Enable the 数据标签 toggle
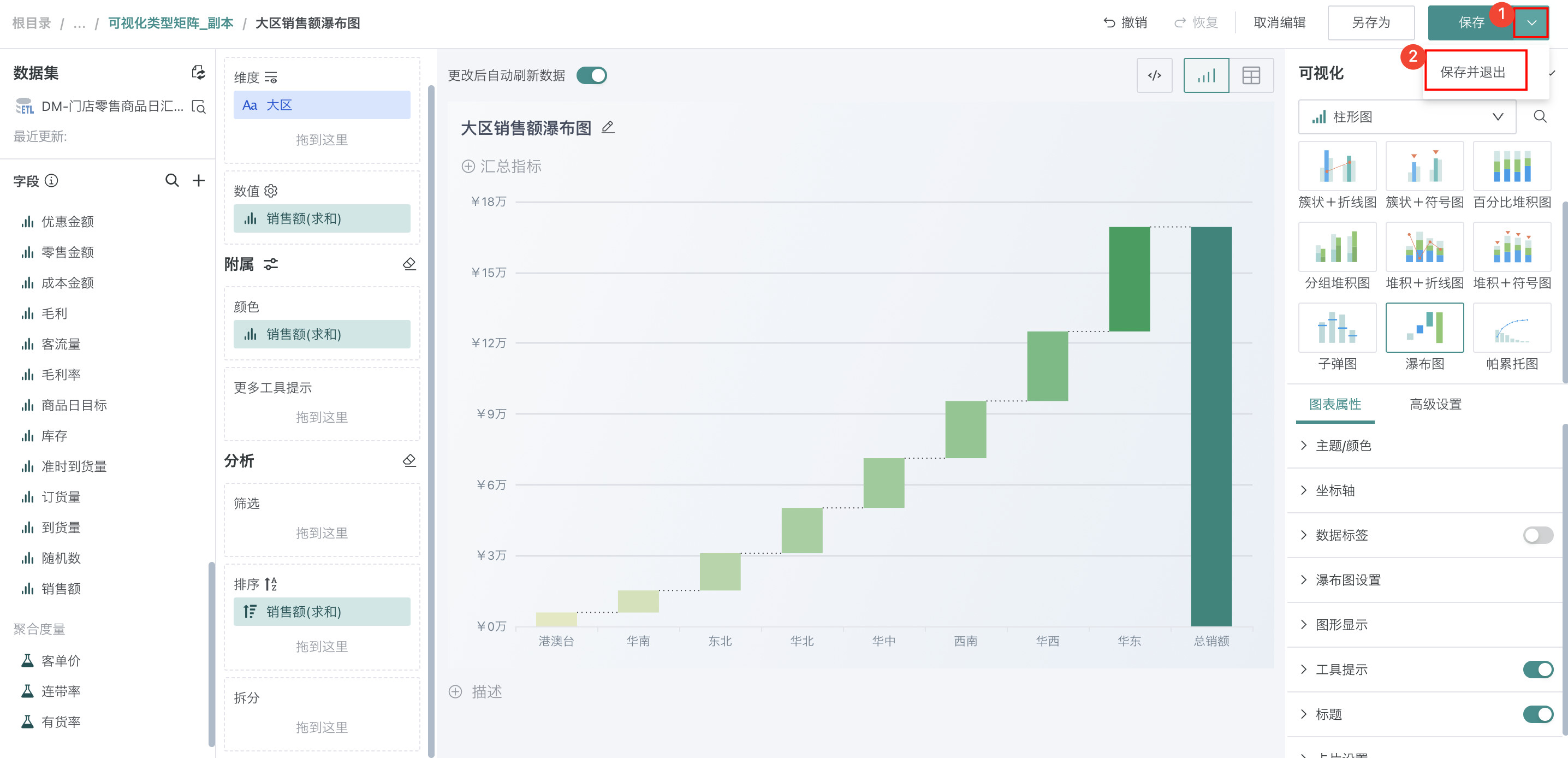This screenshot has height=758, width=1568. 1537,535
